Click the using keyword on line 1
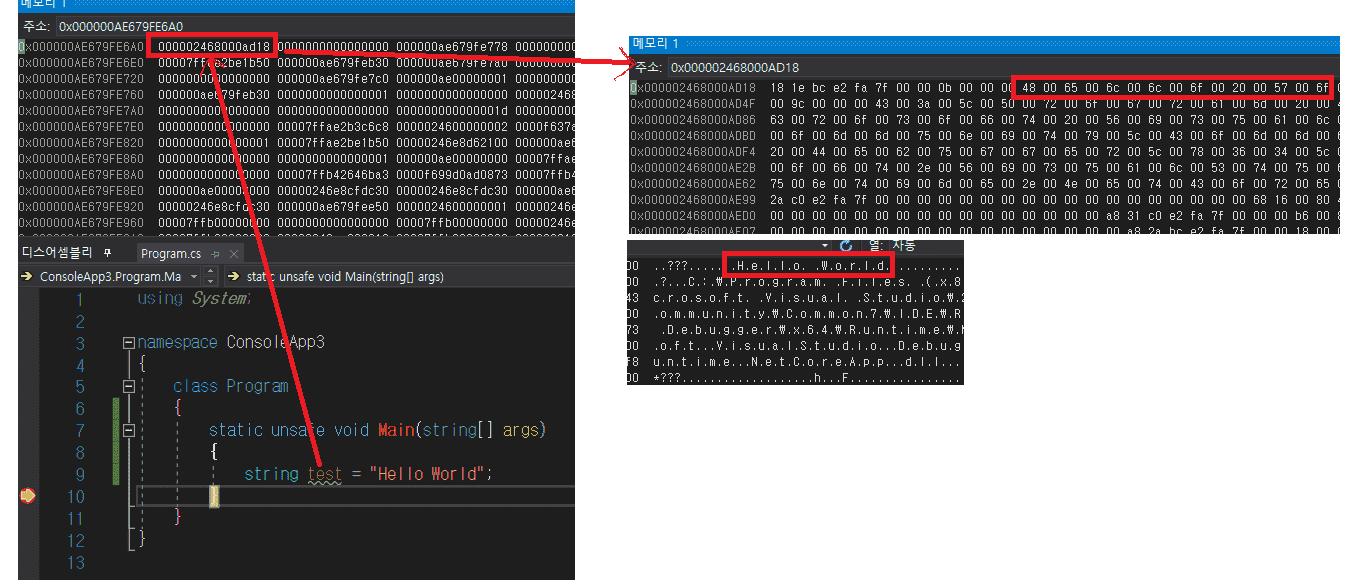1366x584 pixels. click(x=160, y=298)
